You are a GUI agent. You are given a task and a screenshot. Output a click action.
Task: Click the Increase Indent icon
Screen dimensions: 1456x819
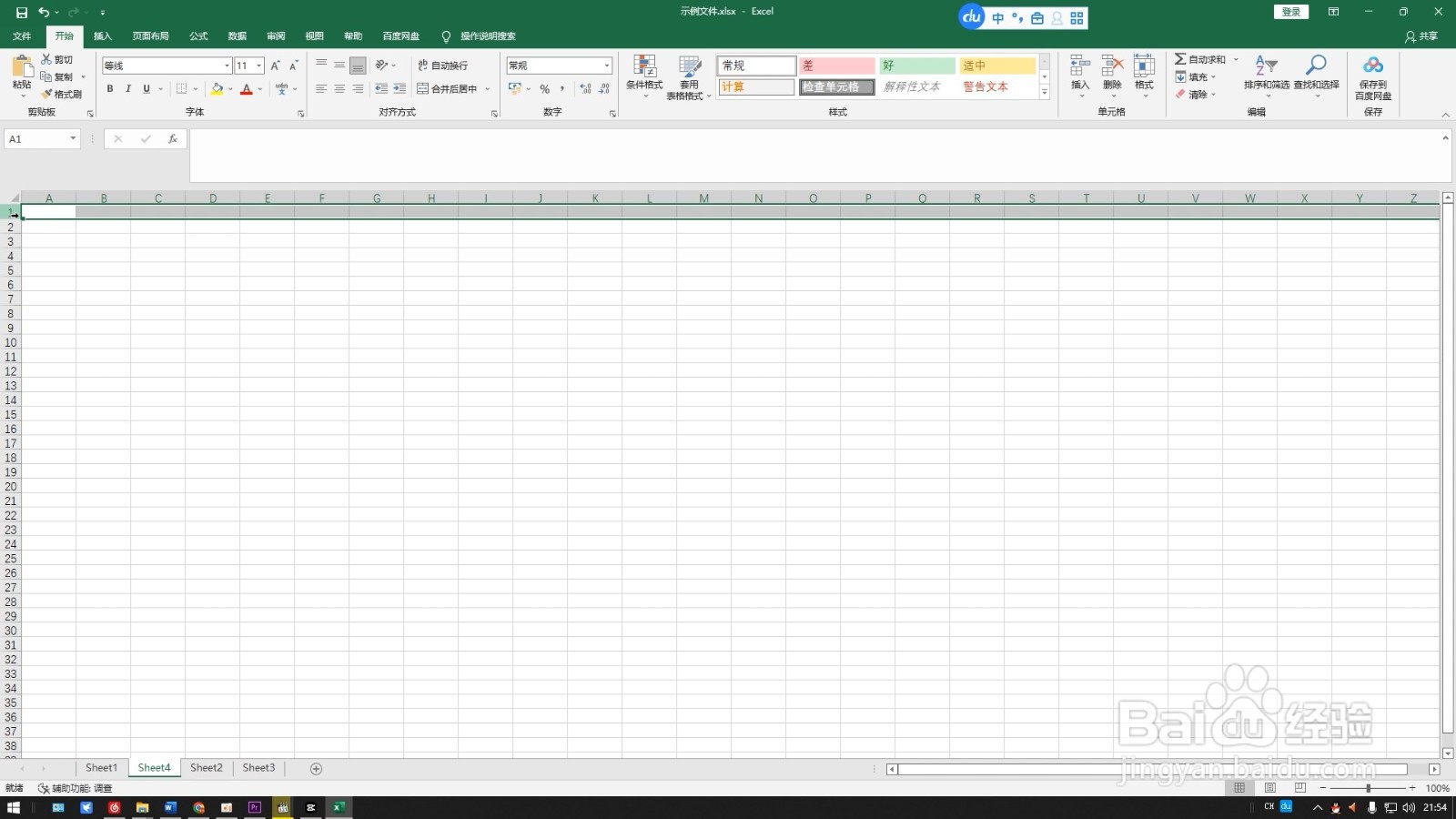399,88
